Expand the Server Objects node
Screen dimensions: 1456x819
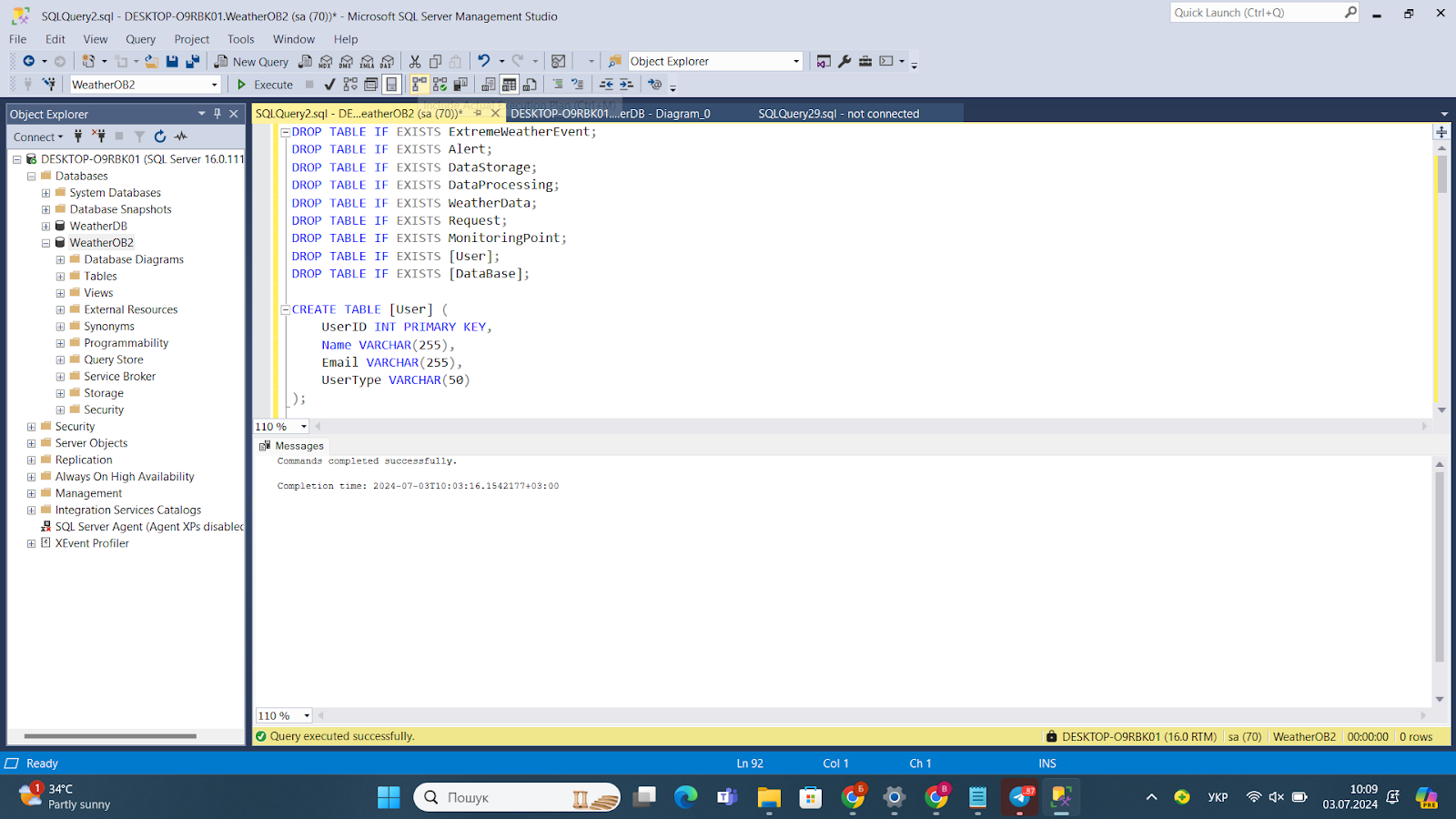point(31,443)
